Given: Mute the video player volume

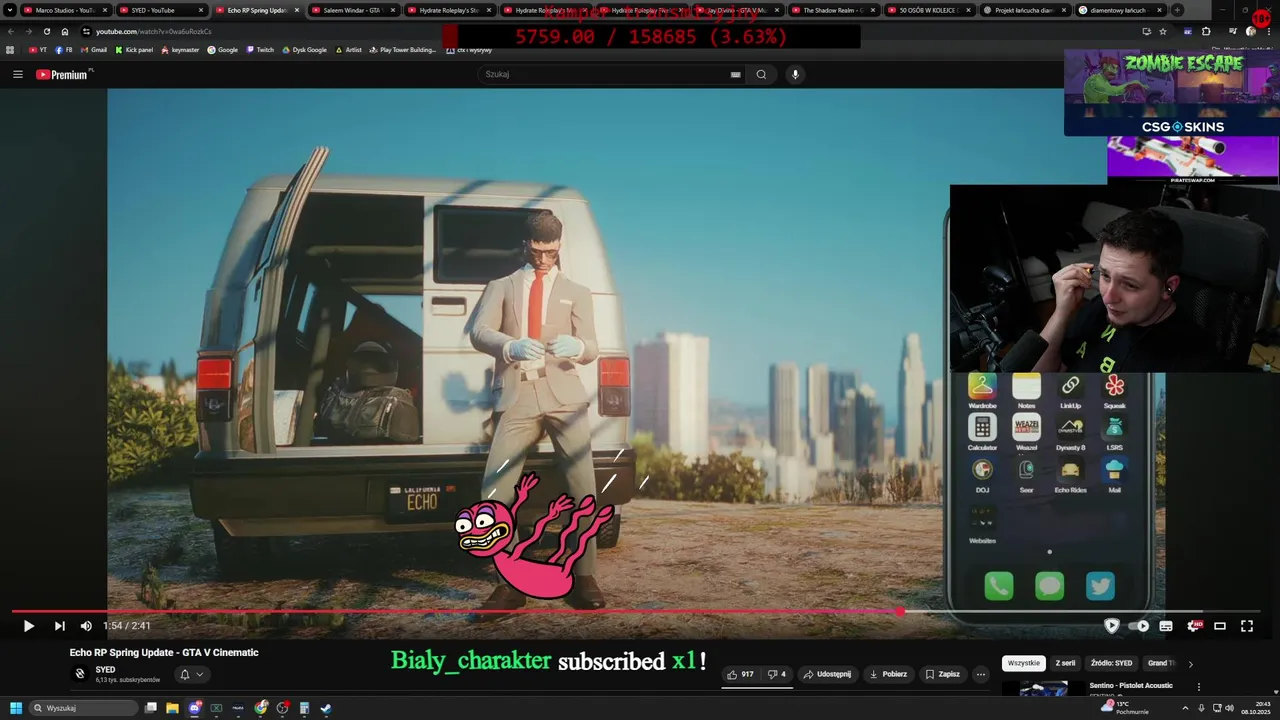Looking at the screenshot, I should 86,626.
